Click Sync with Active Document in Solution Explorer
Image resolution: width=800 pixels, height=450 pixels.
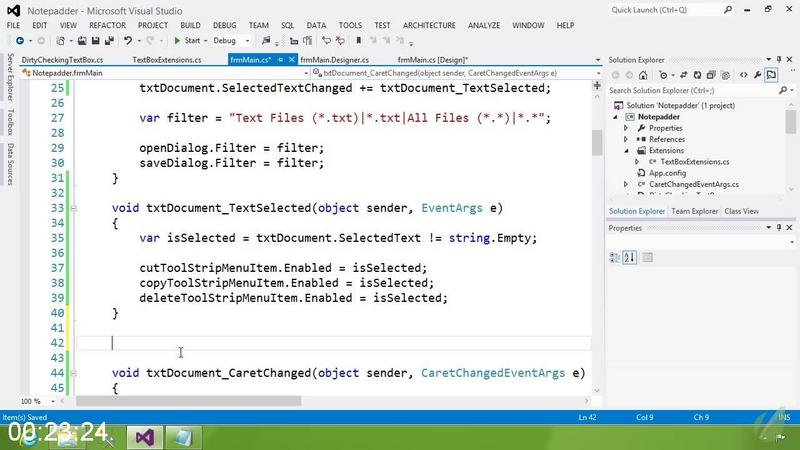coord(684,75)
